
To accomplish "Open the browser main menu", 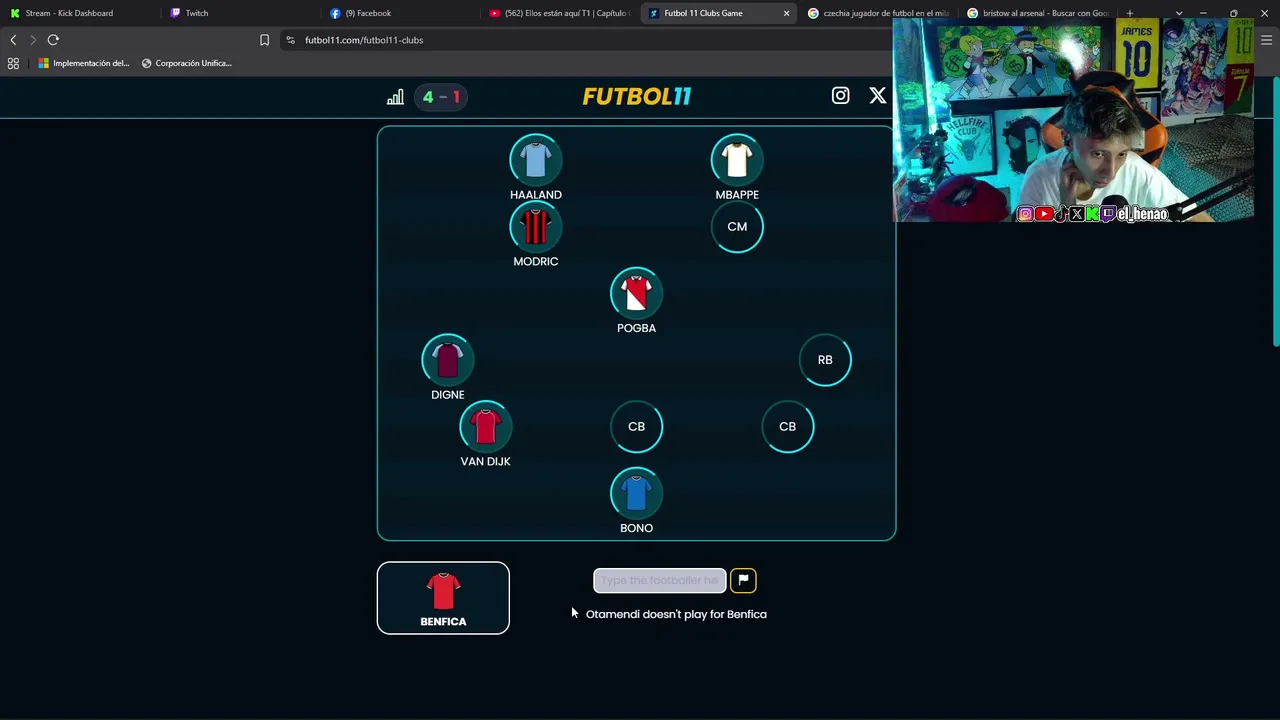I will 1266,40.
